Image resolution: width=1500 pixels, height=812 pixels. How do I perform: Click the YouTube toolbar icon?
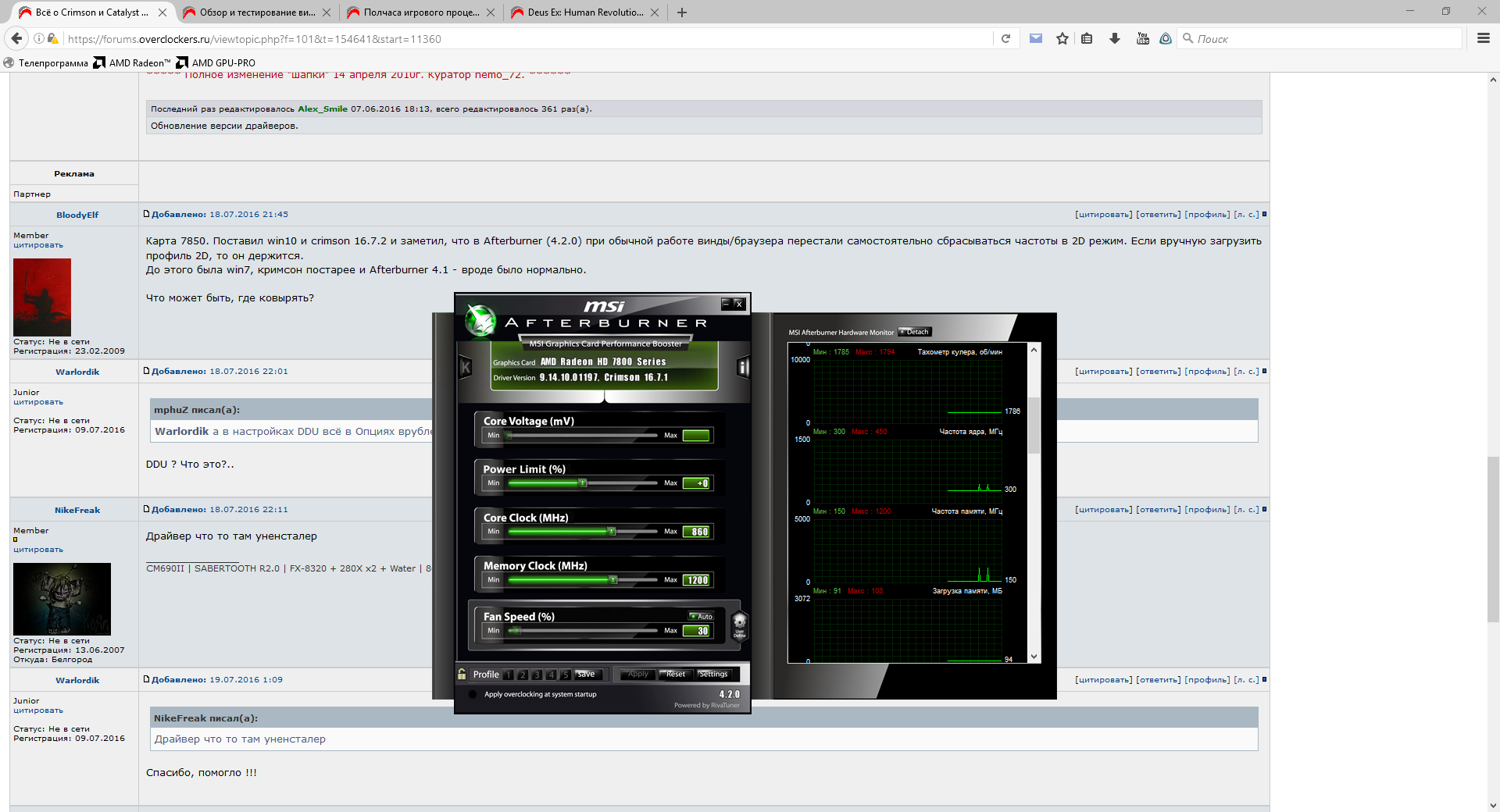1143,38
